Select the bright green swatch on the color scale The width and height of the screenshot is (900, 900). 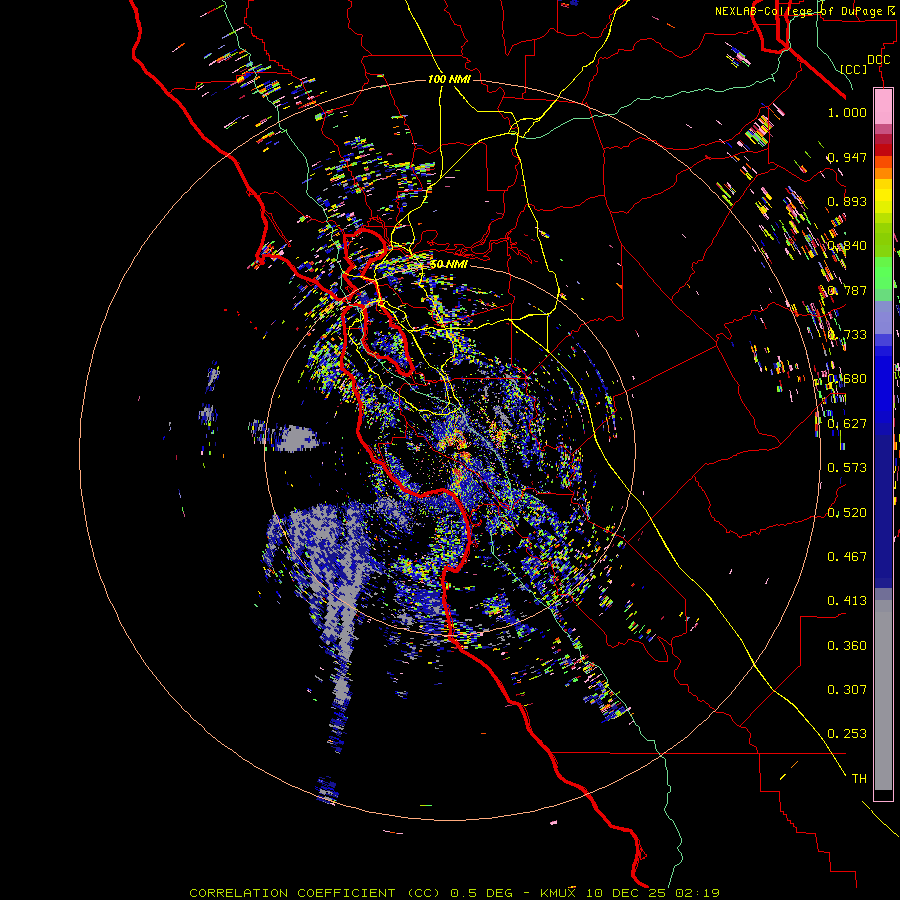[x=883, y=273]
